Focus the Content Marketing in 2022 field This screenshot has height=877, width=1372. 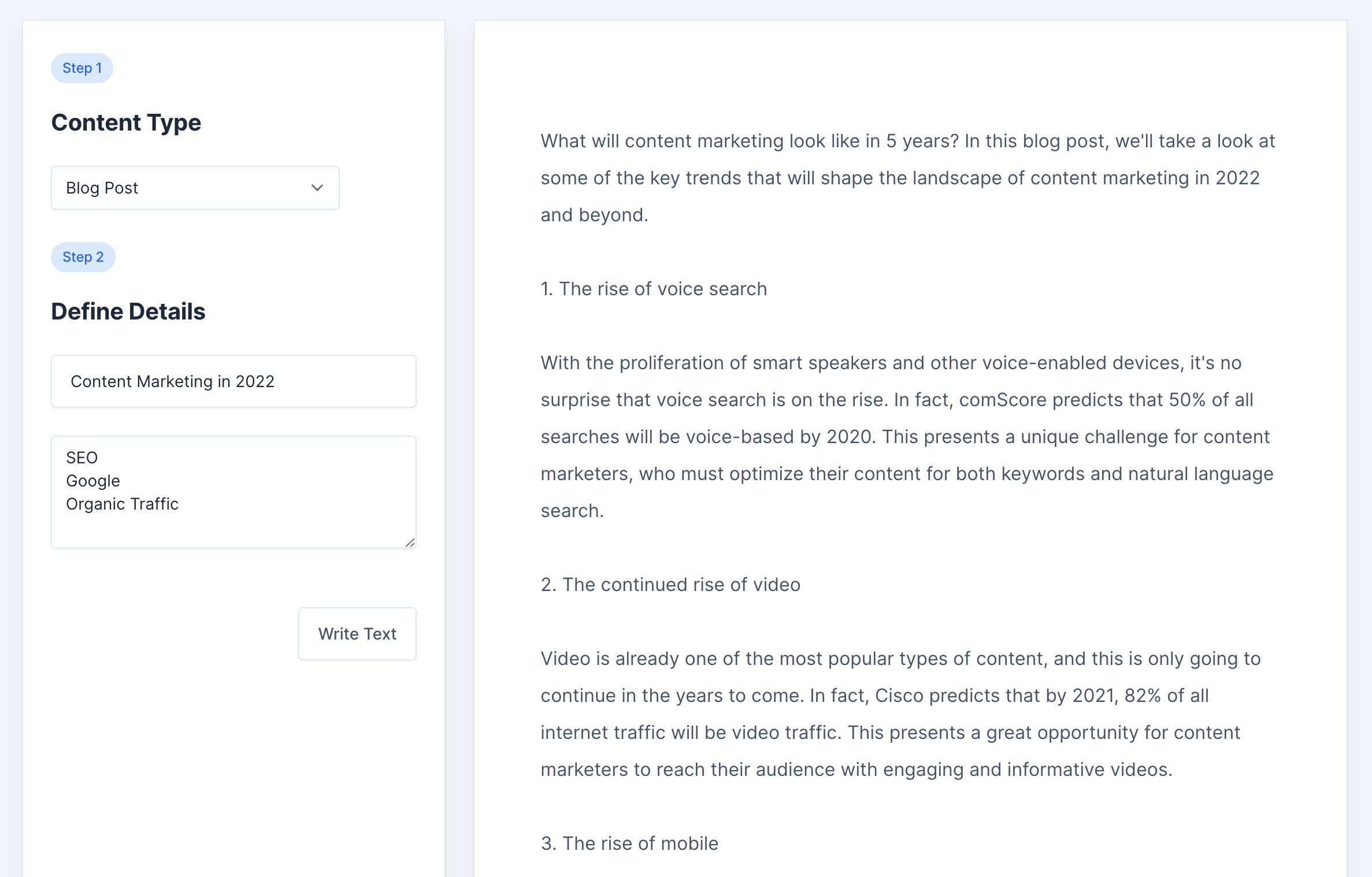pyautogui.click(x=233, y=381)
